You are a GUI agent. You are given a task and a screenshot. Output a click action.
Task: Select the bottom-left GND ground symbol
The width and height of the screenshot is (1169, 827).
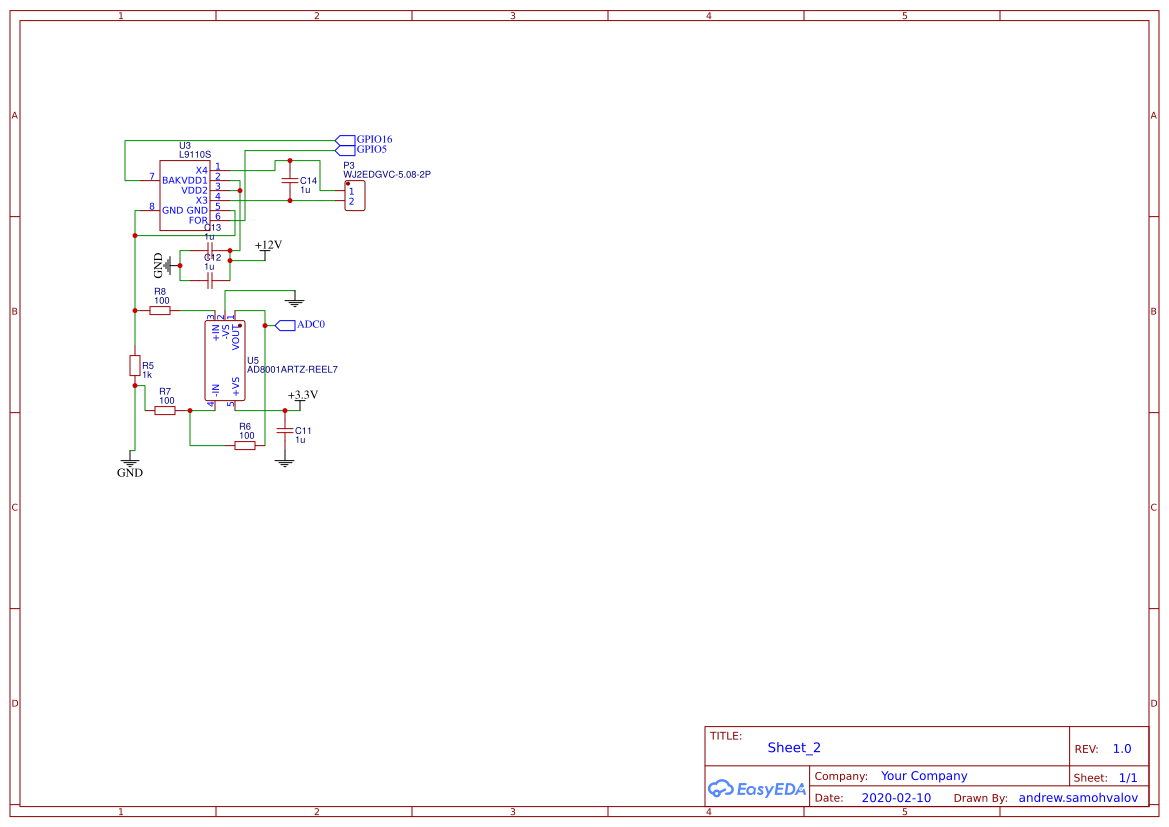point(130,462)
